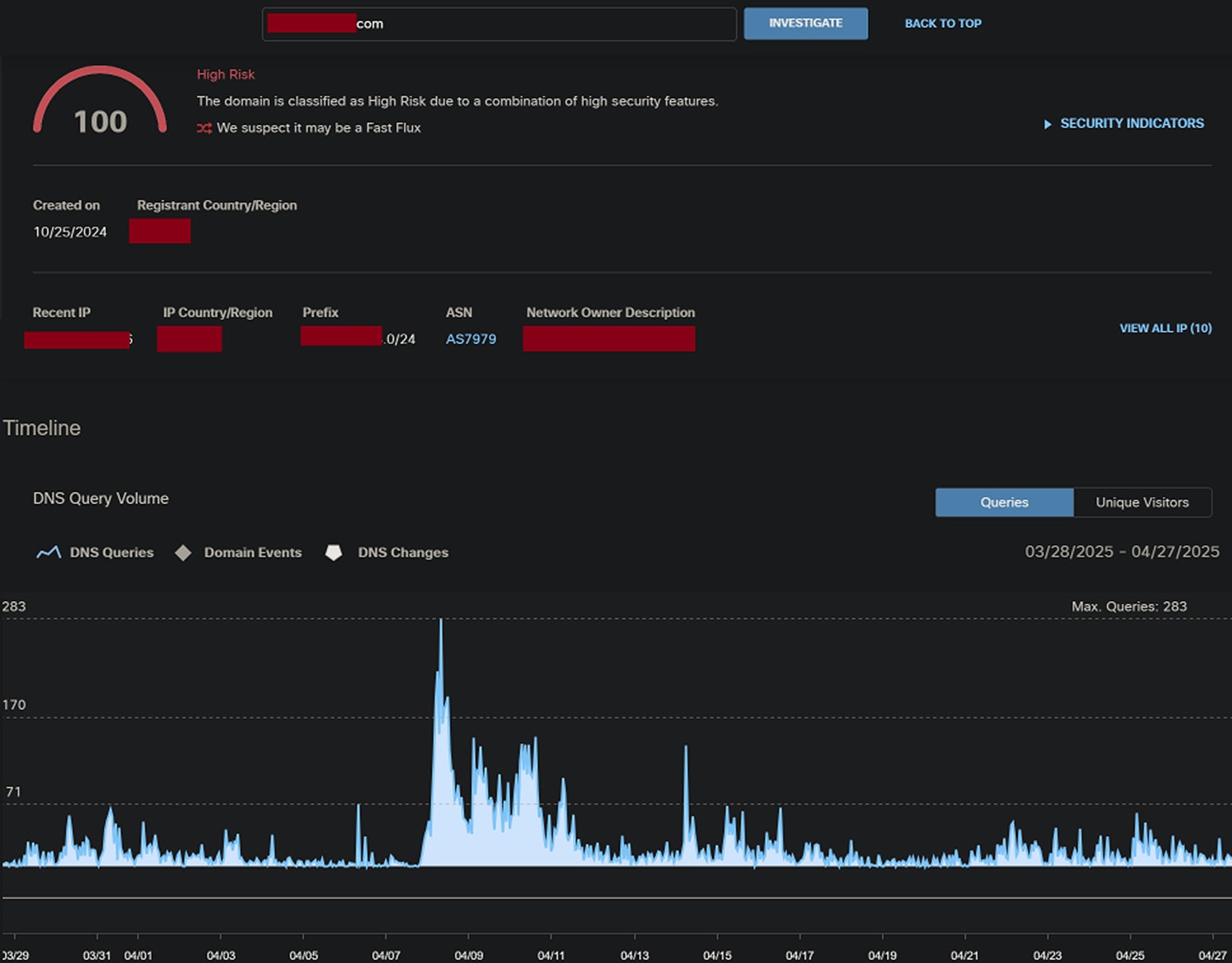This screenshot has height=963, width=1232.
Task: Click the DNS Query Volume heading
Action: click(x=101, y=498)
